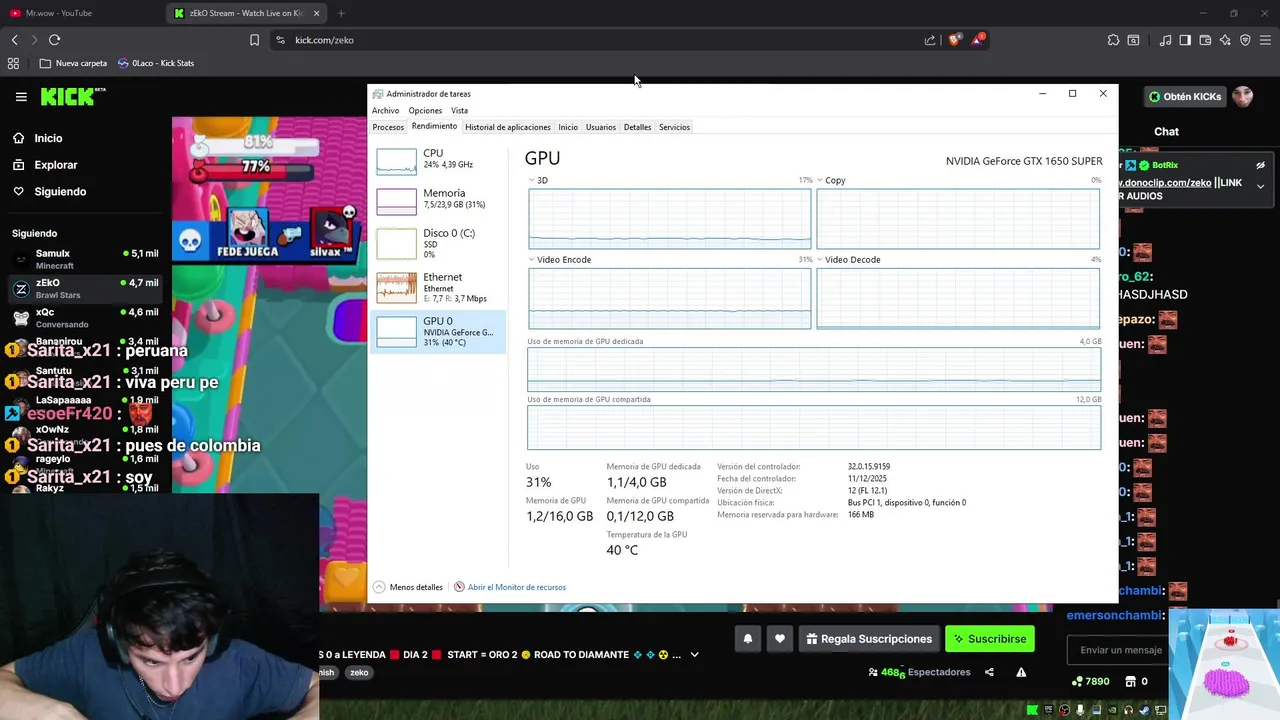Open the Archivo menu
Image resolution: width=1280 pixels, height=720 pixels.
pos(385,111)
